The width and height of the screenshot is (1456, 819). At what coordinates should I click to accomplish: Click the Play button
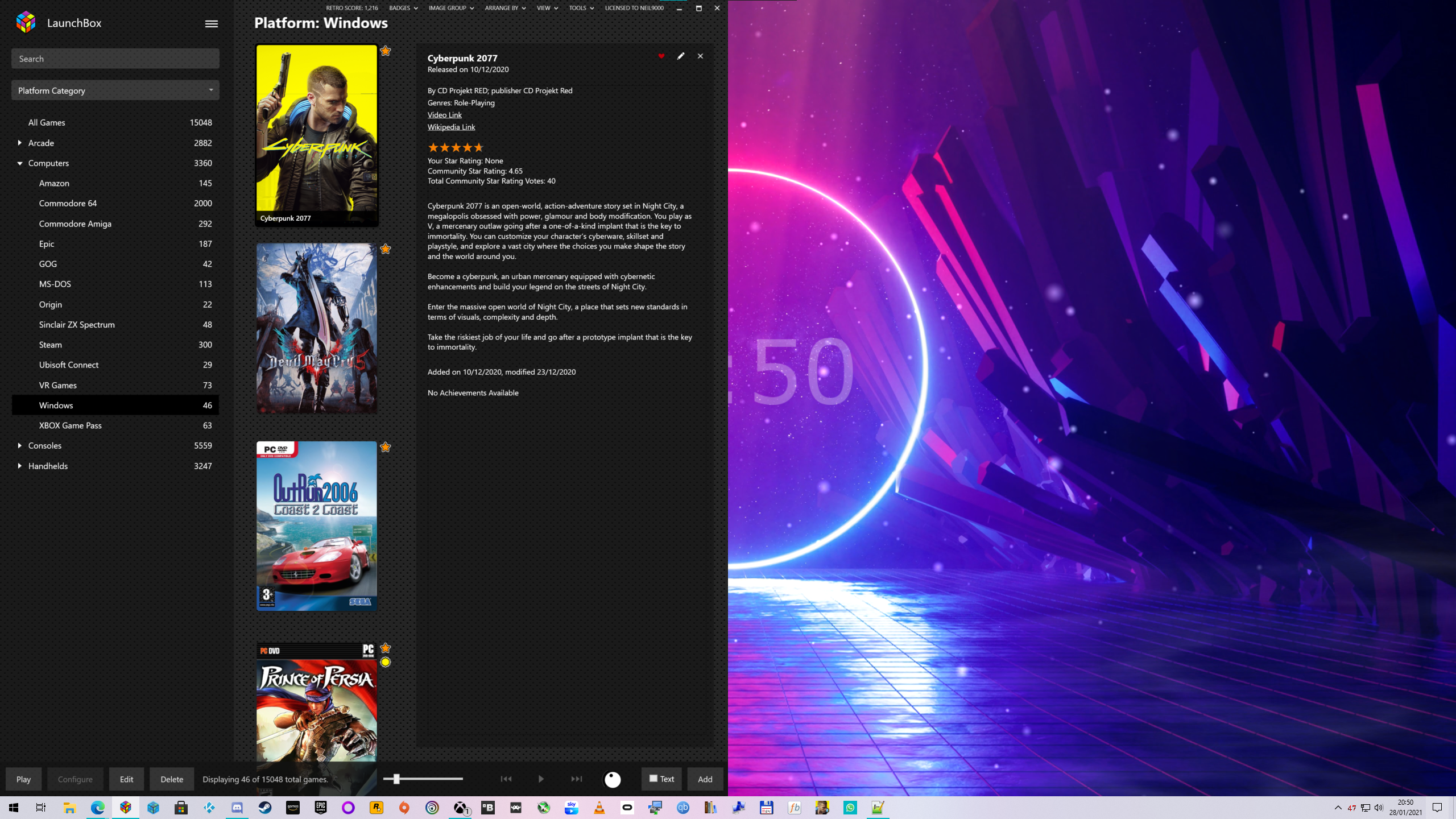[x=23, y=779]
